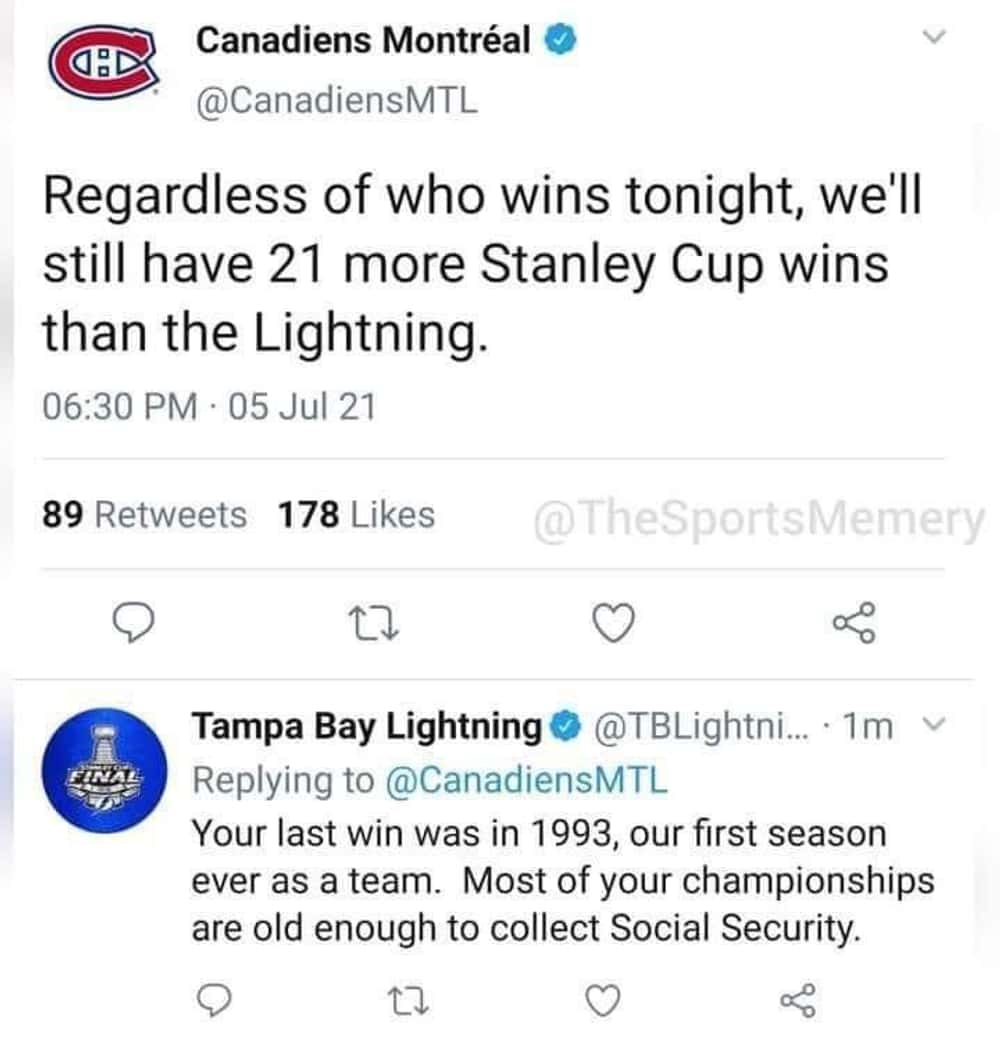Expand the Lightning reply options chevron
The width and height of the screenshot is (1000, 1038).
(x=929, y=726)
